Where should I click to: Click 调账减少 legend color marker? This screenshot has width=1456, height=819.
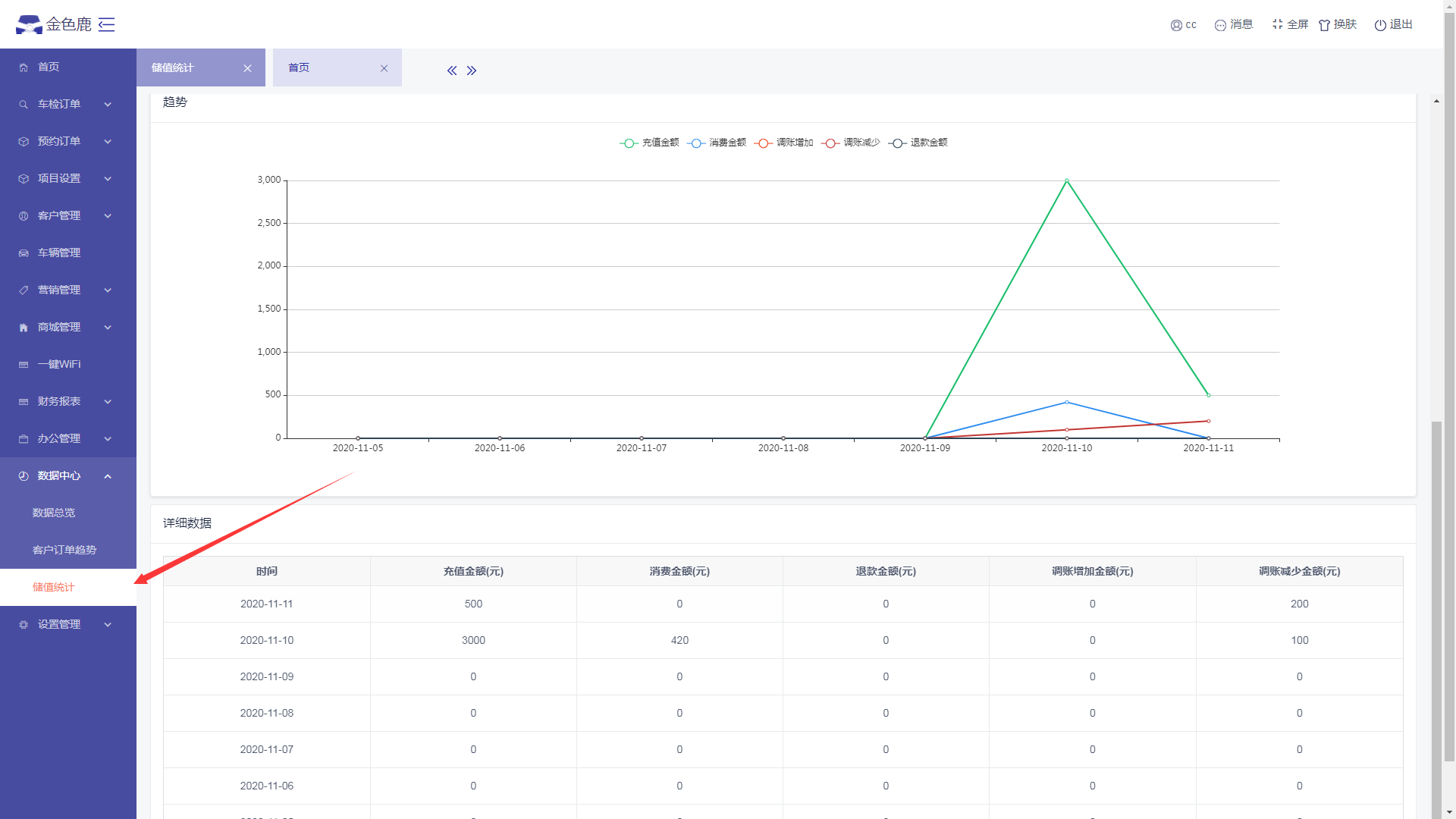point(830,143)
